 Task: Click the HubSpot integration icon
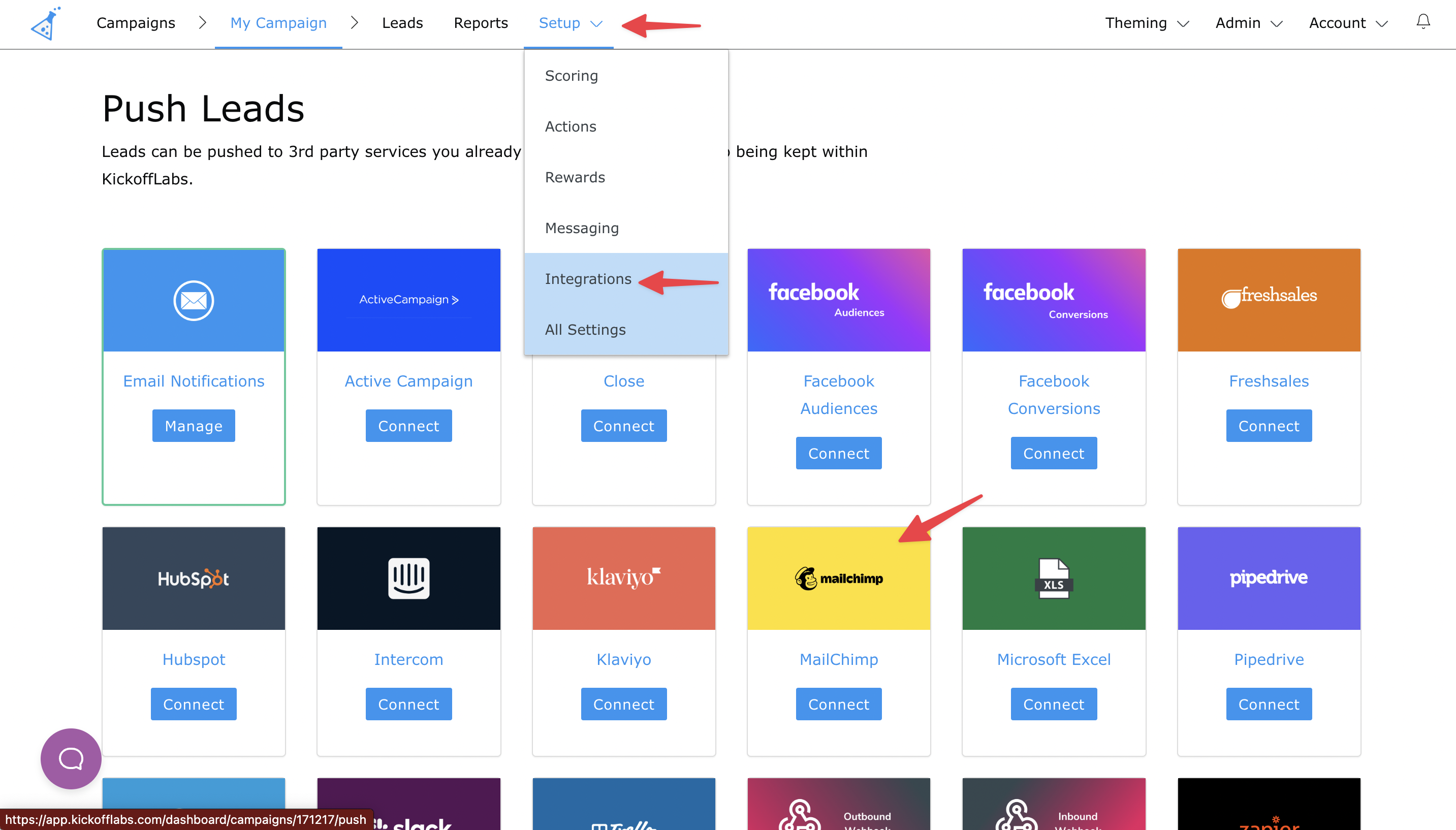tap(193, 578)
